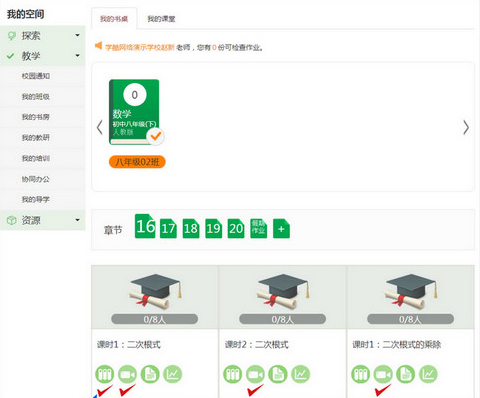The width and height of the screenshot is (480, 398).
Task: Click the orange checkmark badge on the textbook
Action: [155, 136]
